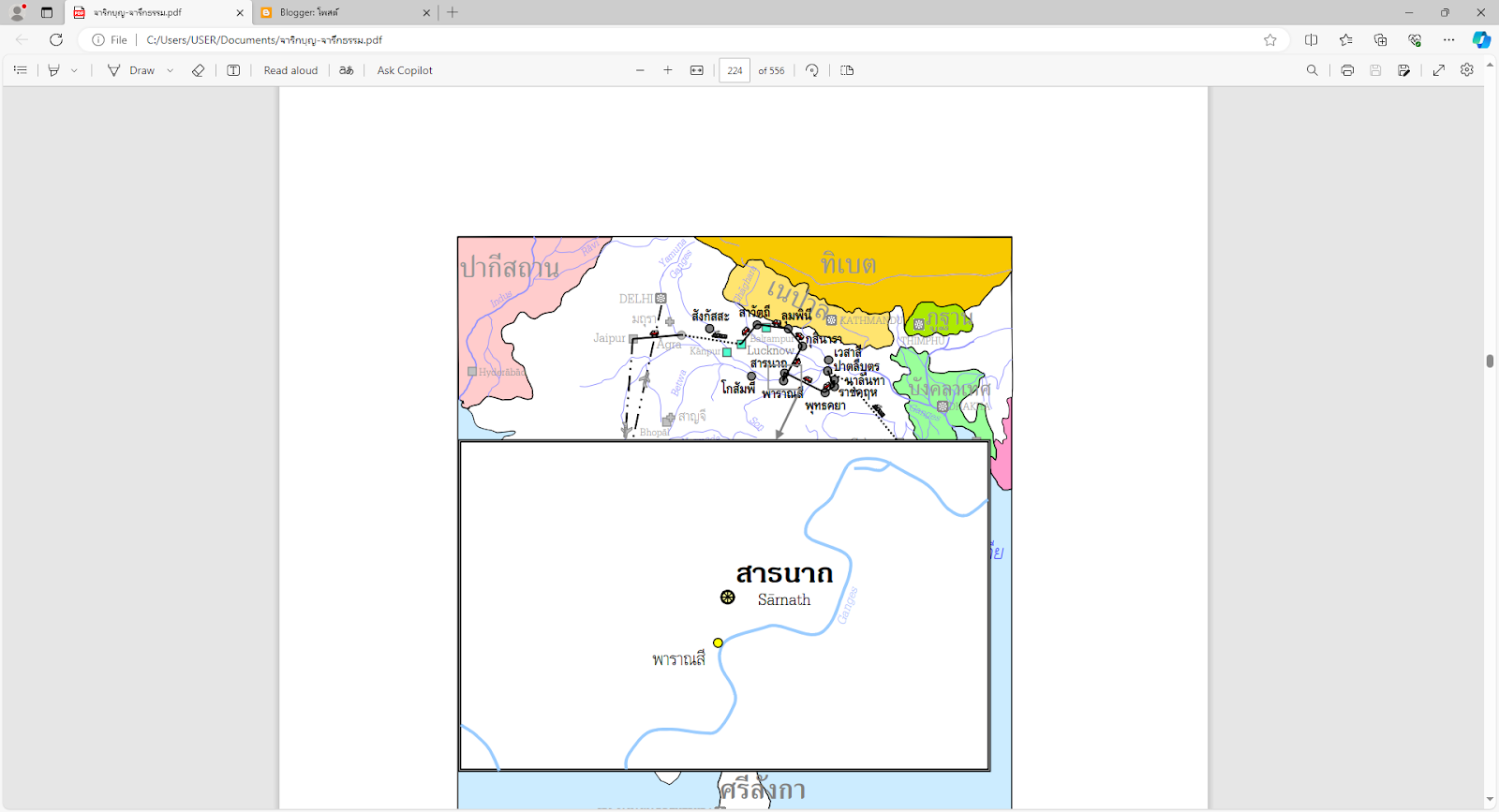Activate the Add text tool
The image size is (1499, 812).
click(x=233, y=70)
